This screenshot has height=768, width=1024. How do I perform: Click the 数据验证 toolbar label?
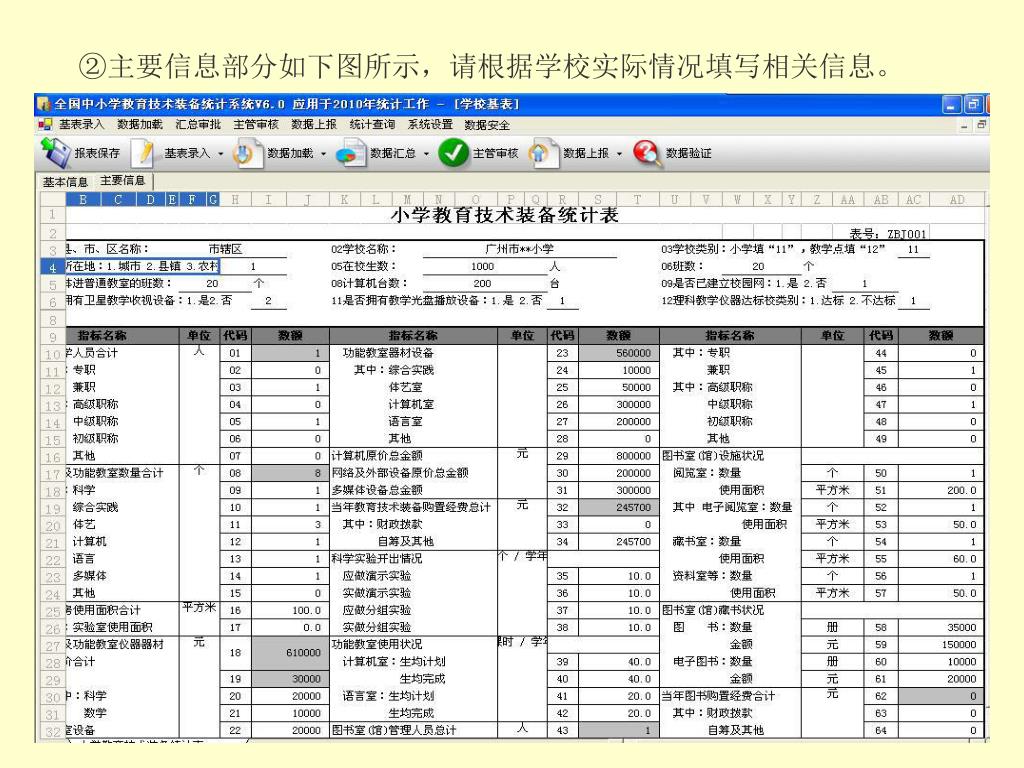tap(688, 153)
